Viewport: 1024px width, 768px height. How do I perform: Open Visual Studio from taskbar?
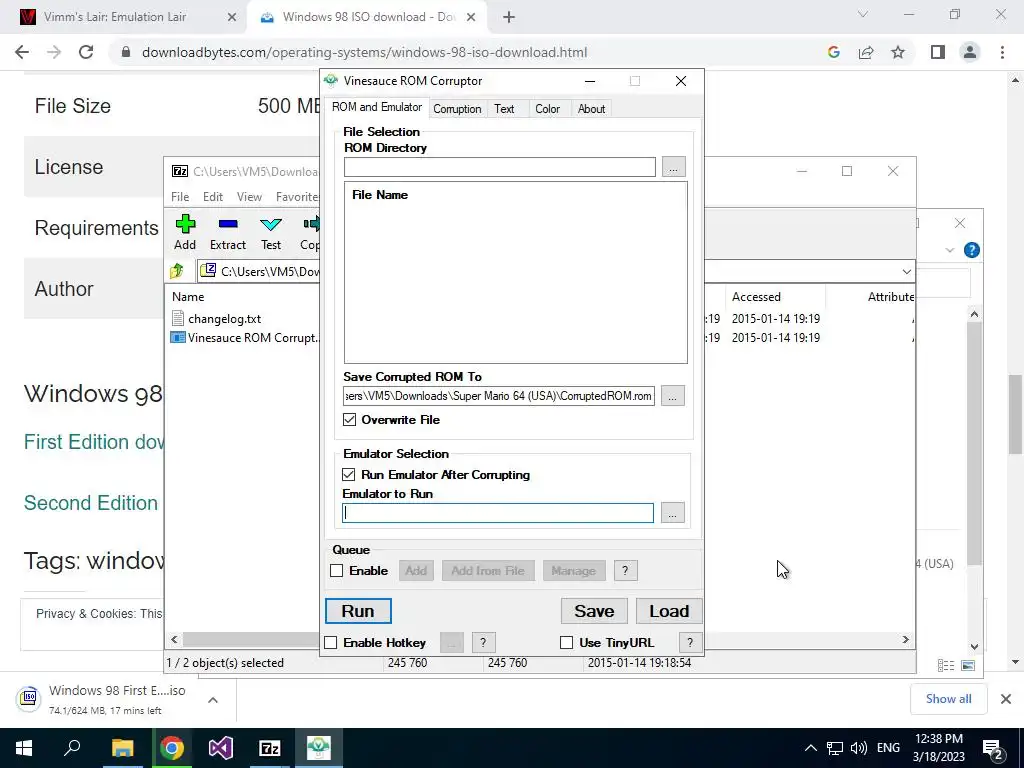pyautogui.click(x=221, y=748)
